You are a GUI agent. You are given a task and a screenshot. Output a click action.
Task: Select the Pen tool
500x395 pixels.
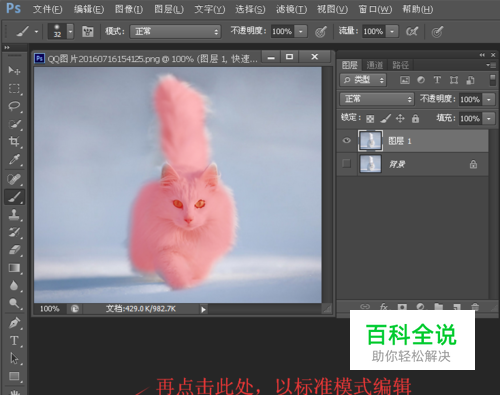click(x=14, y=323)
